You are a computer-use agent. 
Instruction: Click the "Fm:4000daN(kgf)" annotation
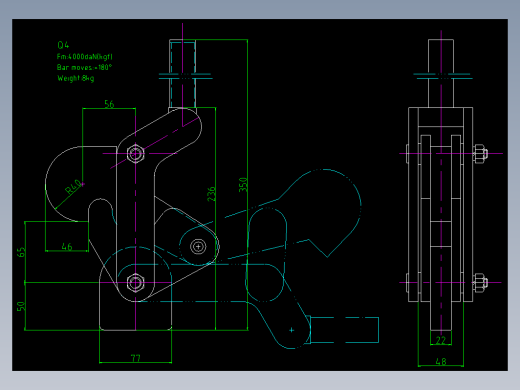(x=84, y=57)
